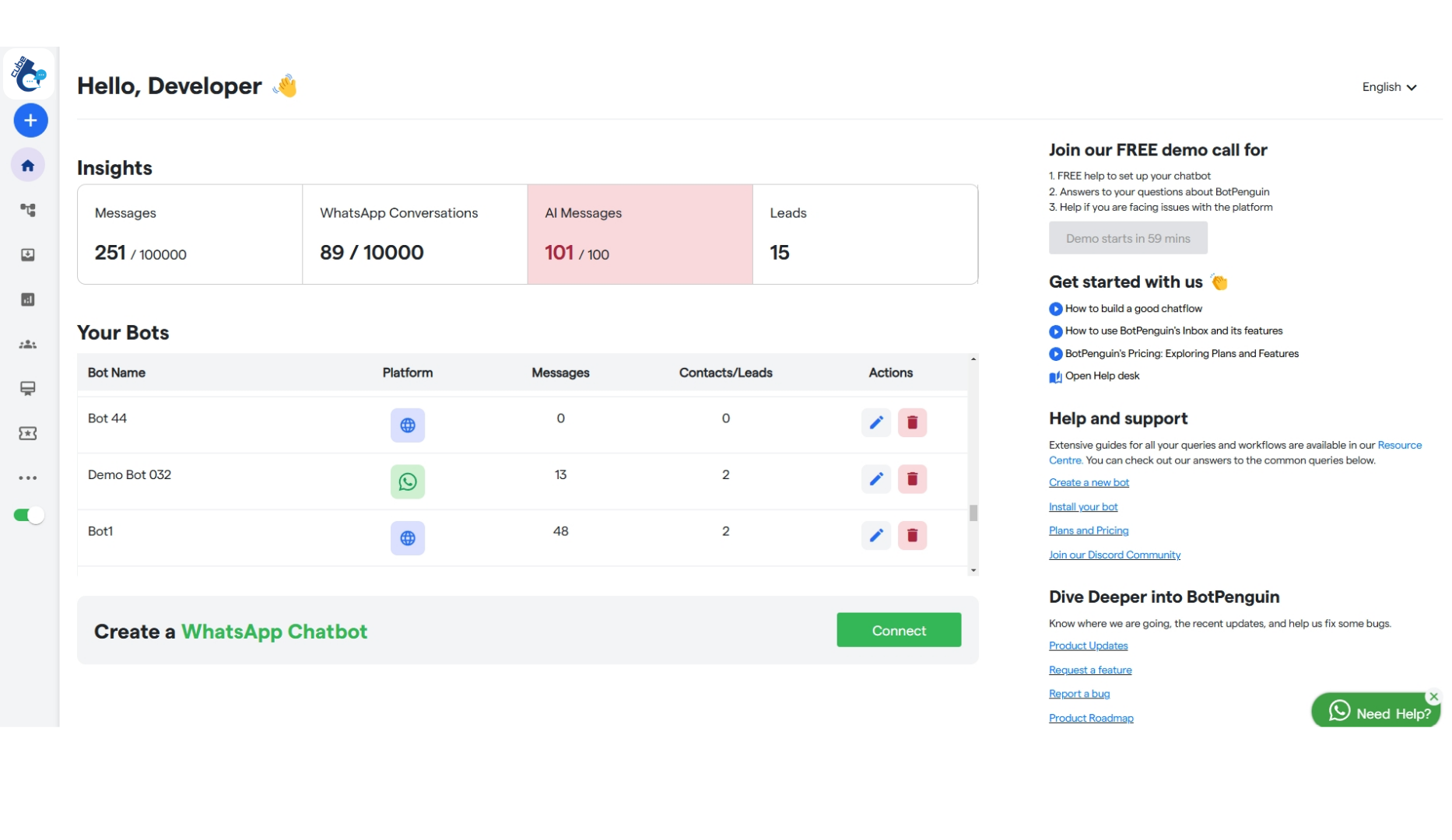Screen dimensions: 1452x840
Task: Click the Request a feature link
Action: pos(1090,670)
